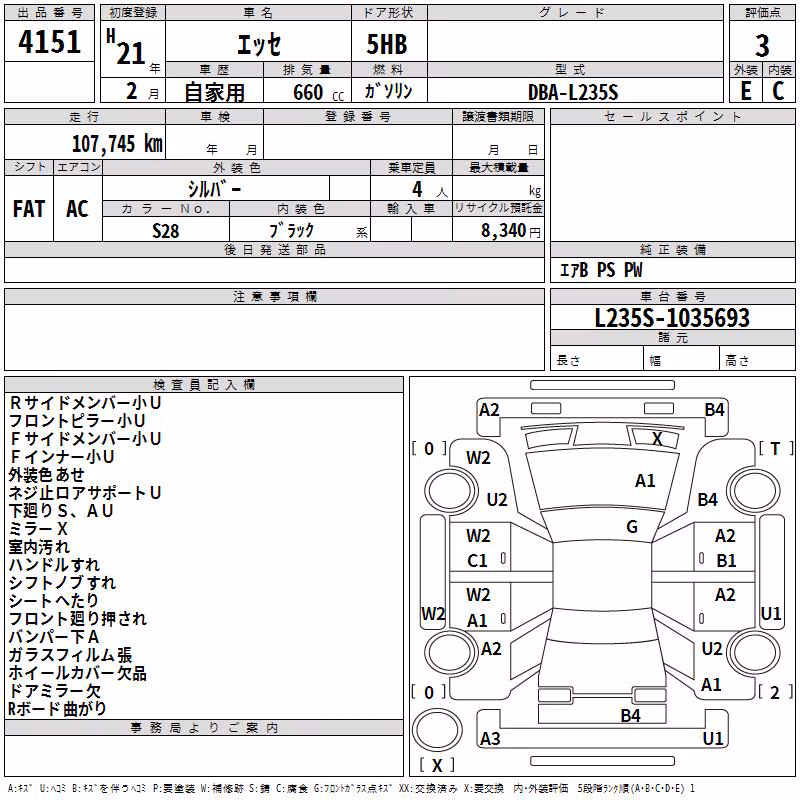Select the usage history 自家用

pyautogui.click(x=214, y=92)
